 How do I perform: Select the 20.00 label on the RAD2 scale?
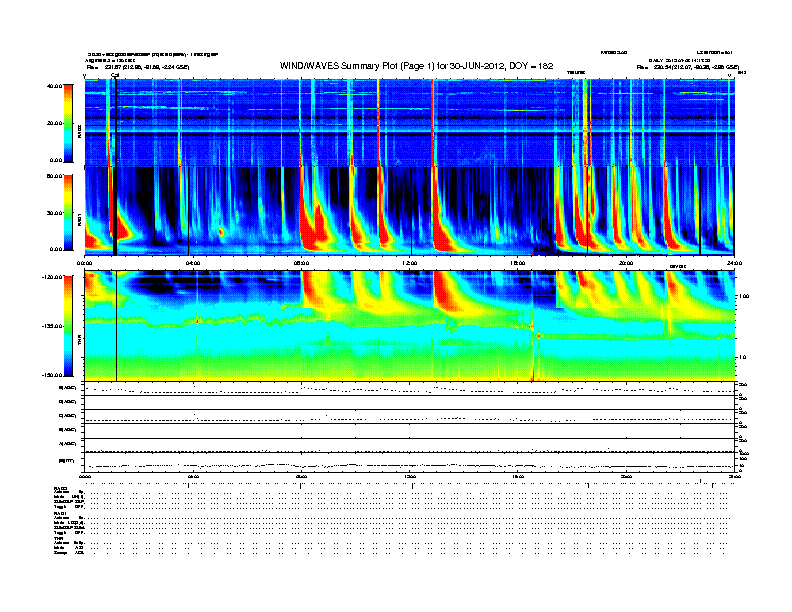click(54, 123)
